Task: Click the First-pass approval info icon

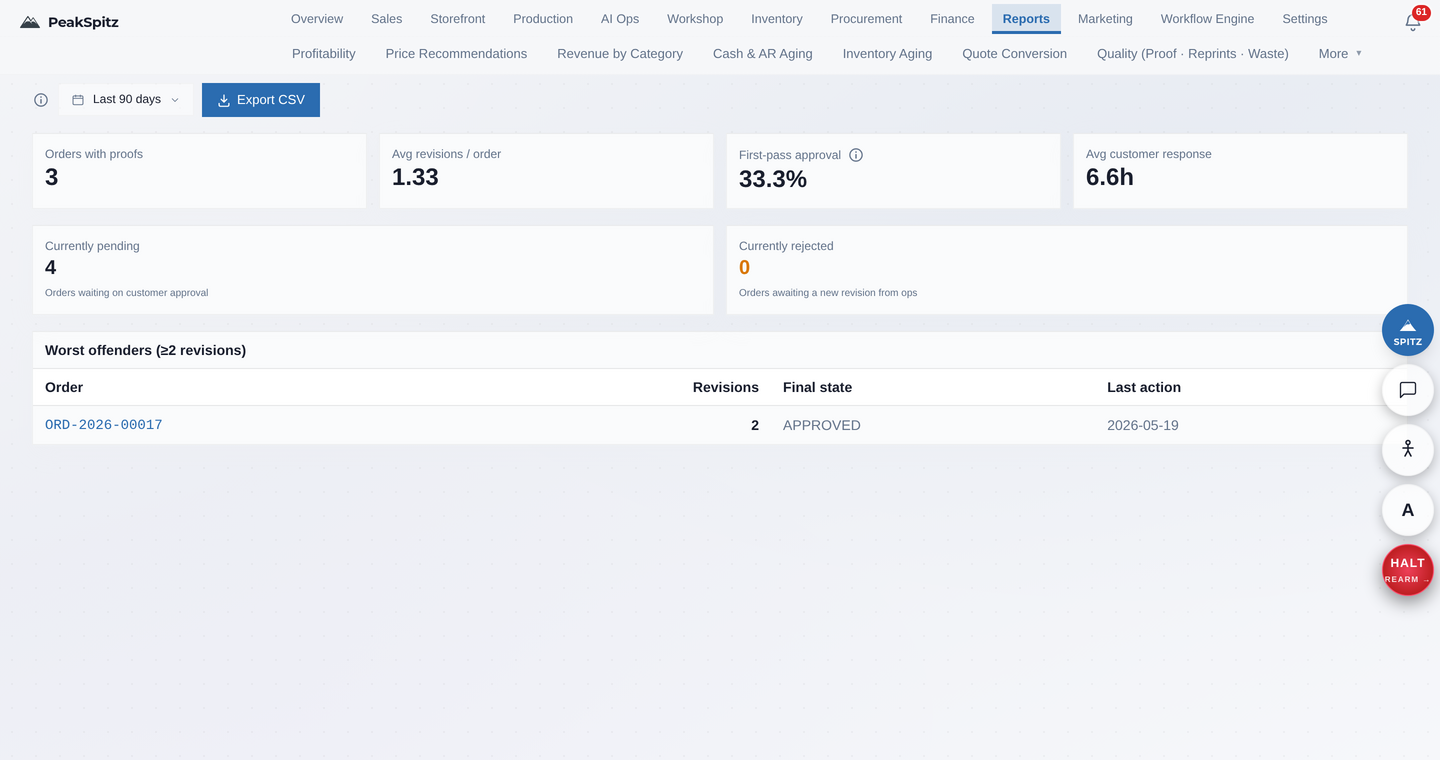Action: tap(856, 155)
